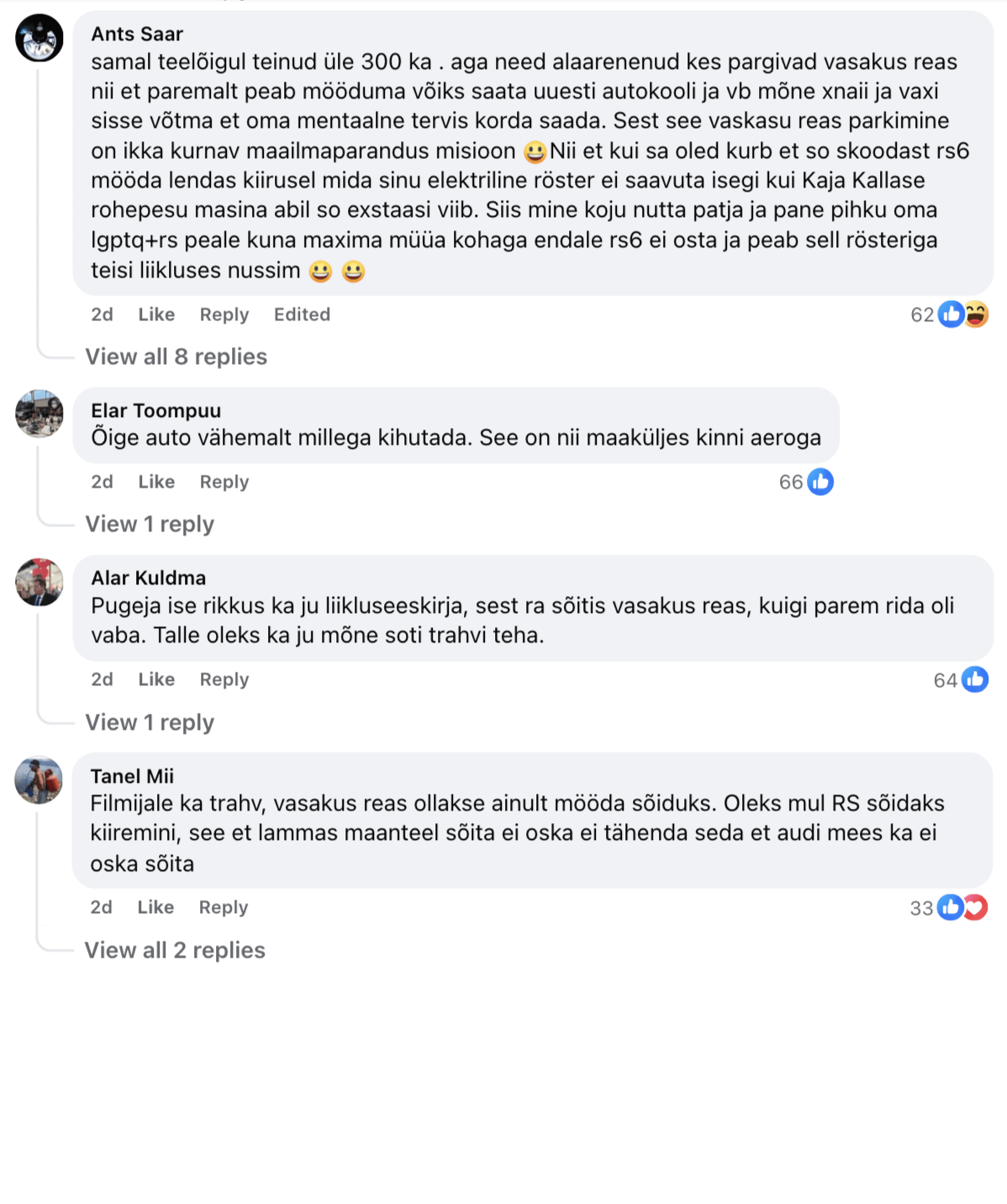Expand 1 reply under Alar Kuldma
Screen dimensions: 1007x1204
[x=150, y=722]
